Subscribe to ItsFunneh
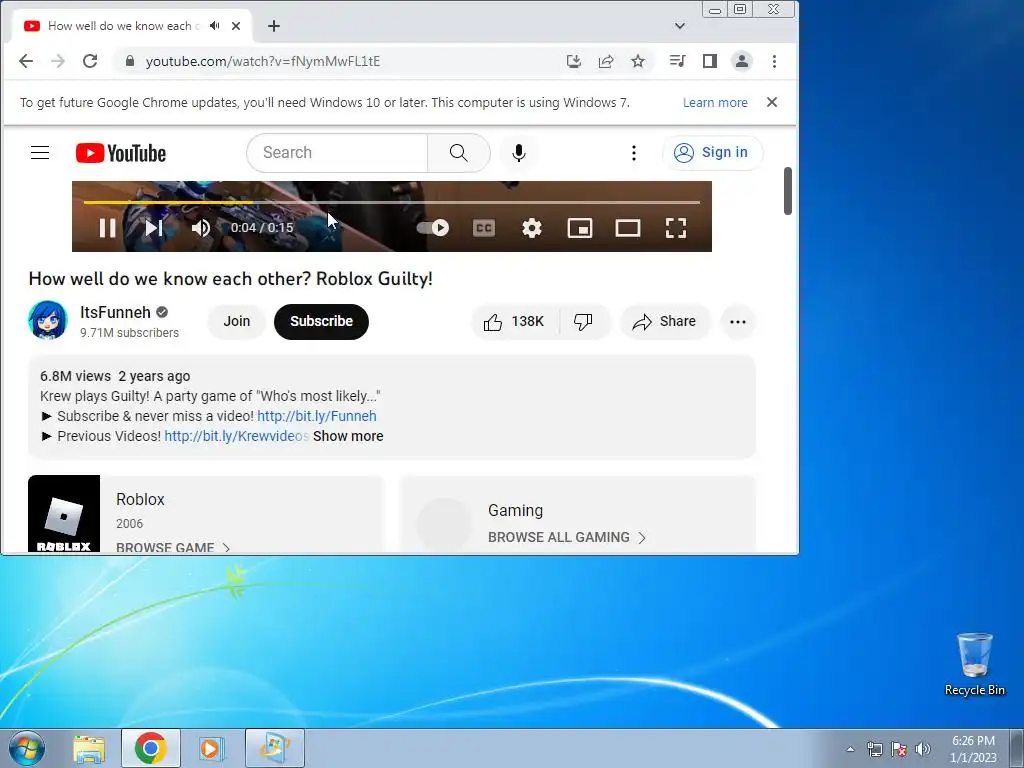 click(321, 321)
